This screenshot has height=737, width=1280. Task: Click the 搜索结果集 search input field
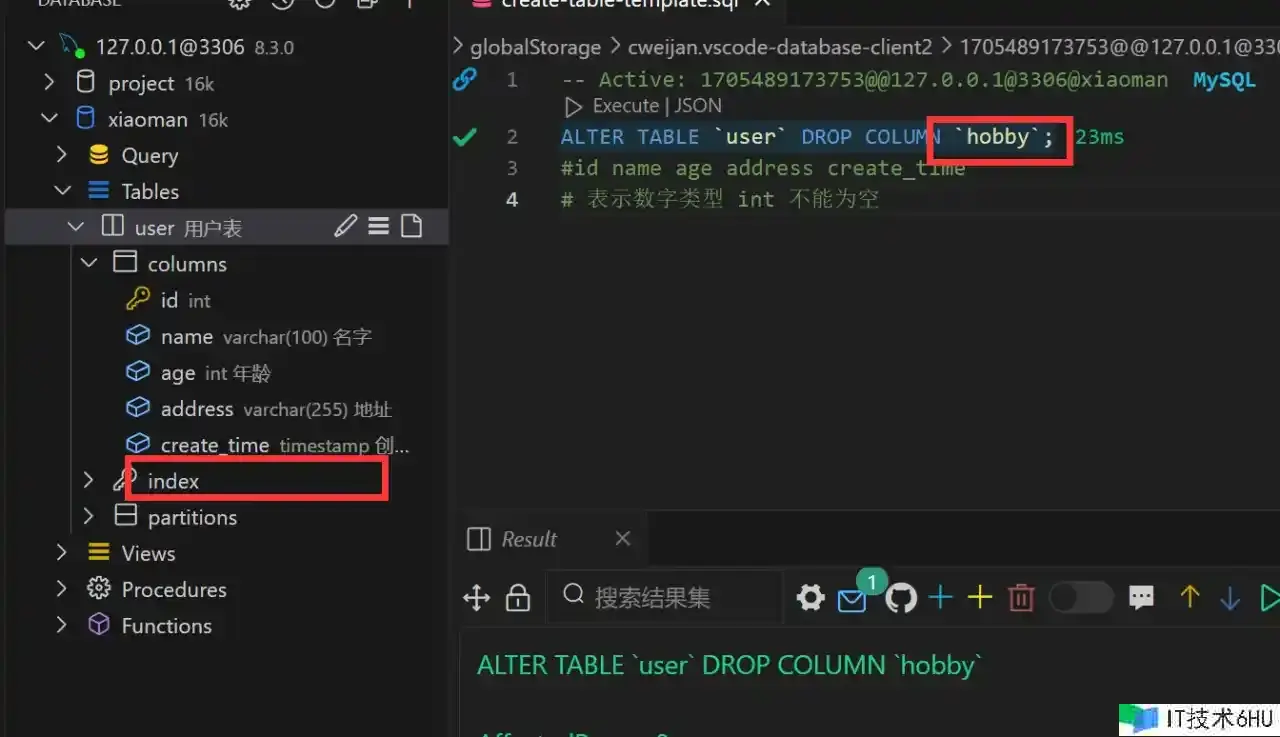pos(666,598)
